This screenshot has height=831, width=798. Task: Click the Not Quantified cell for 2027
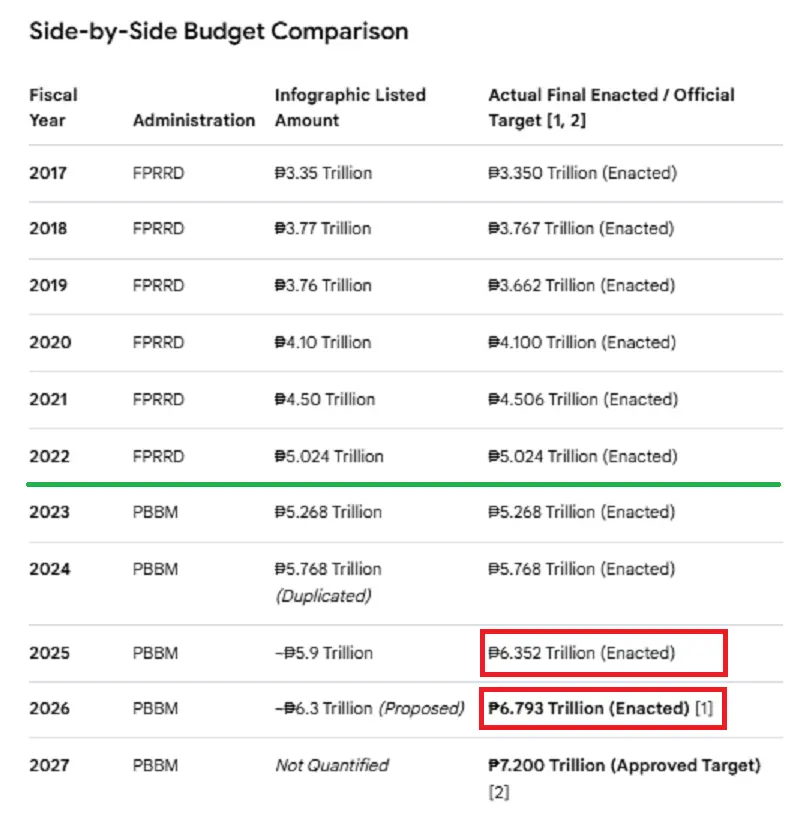[x=332, y=765]
